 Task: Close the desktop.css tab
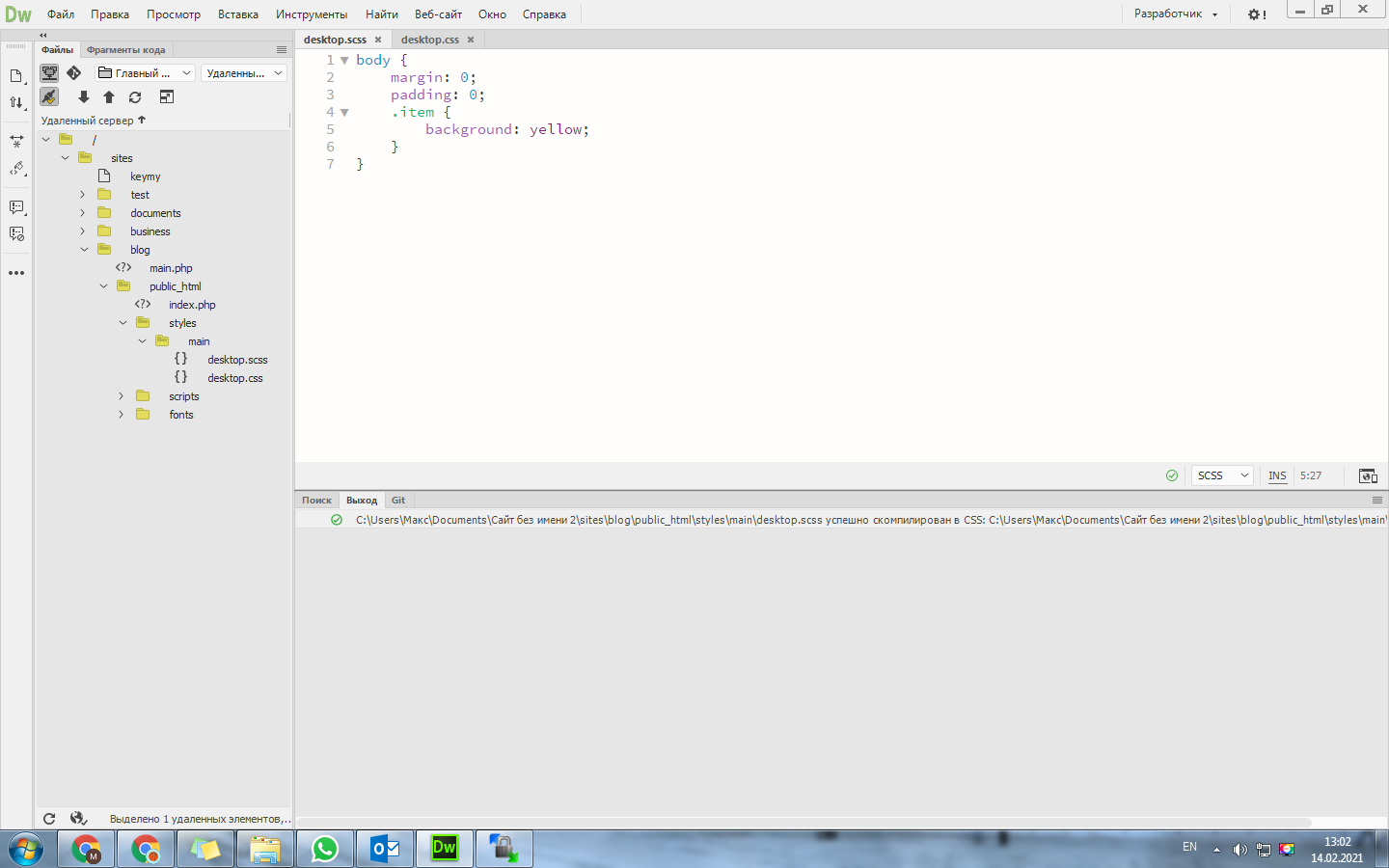coord(471,40)
